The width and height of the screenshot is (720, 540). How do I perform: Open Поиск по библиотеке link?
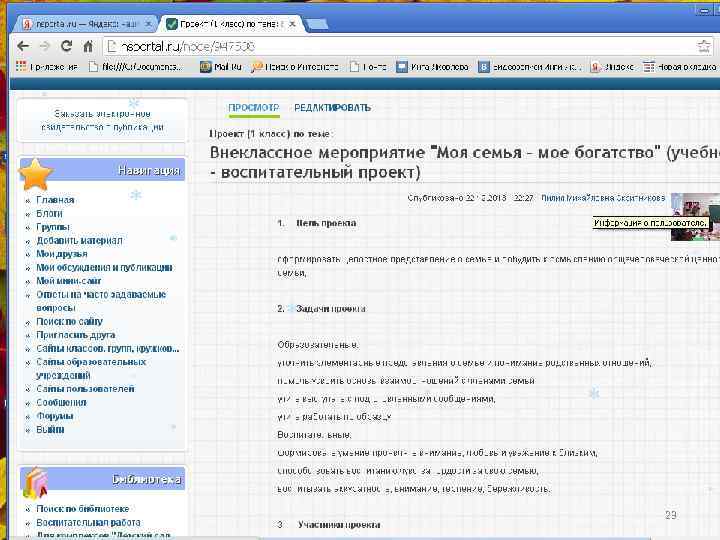coord(83,509)
